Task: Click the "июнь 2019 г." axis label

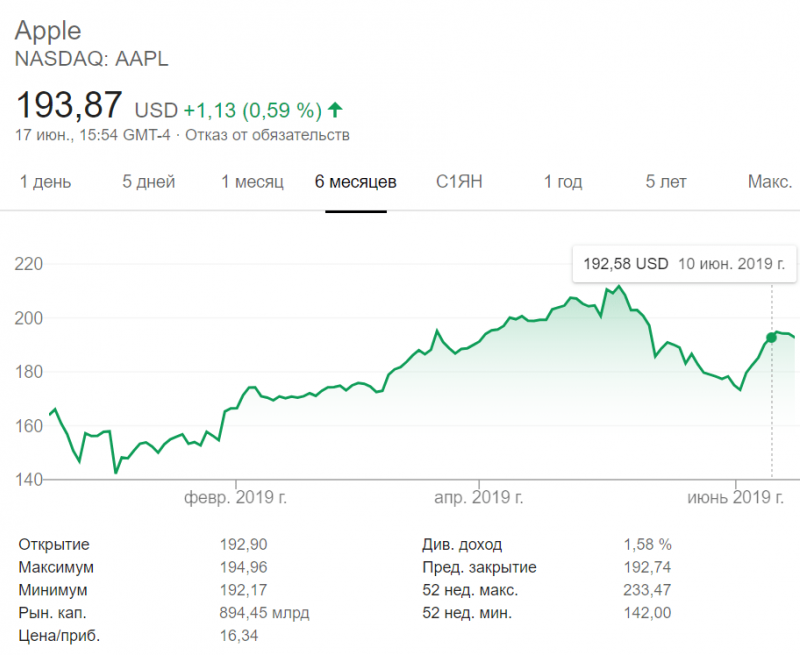Action: (735, 497)
